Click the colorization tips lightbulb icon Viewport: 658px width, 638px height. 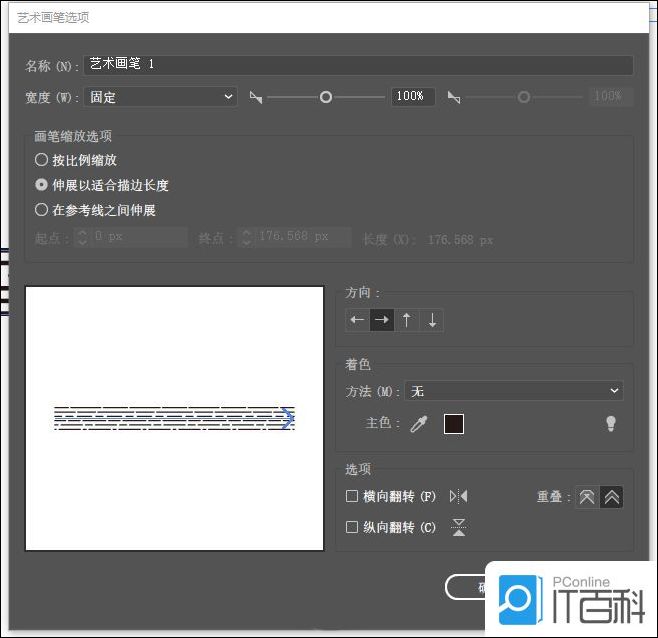click(x=611, y=424)
